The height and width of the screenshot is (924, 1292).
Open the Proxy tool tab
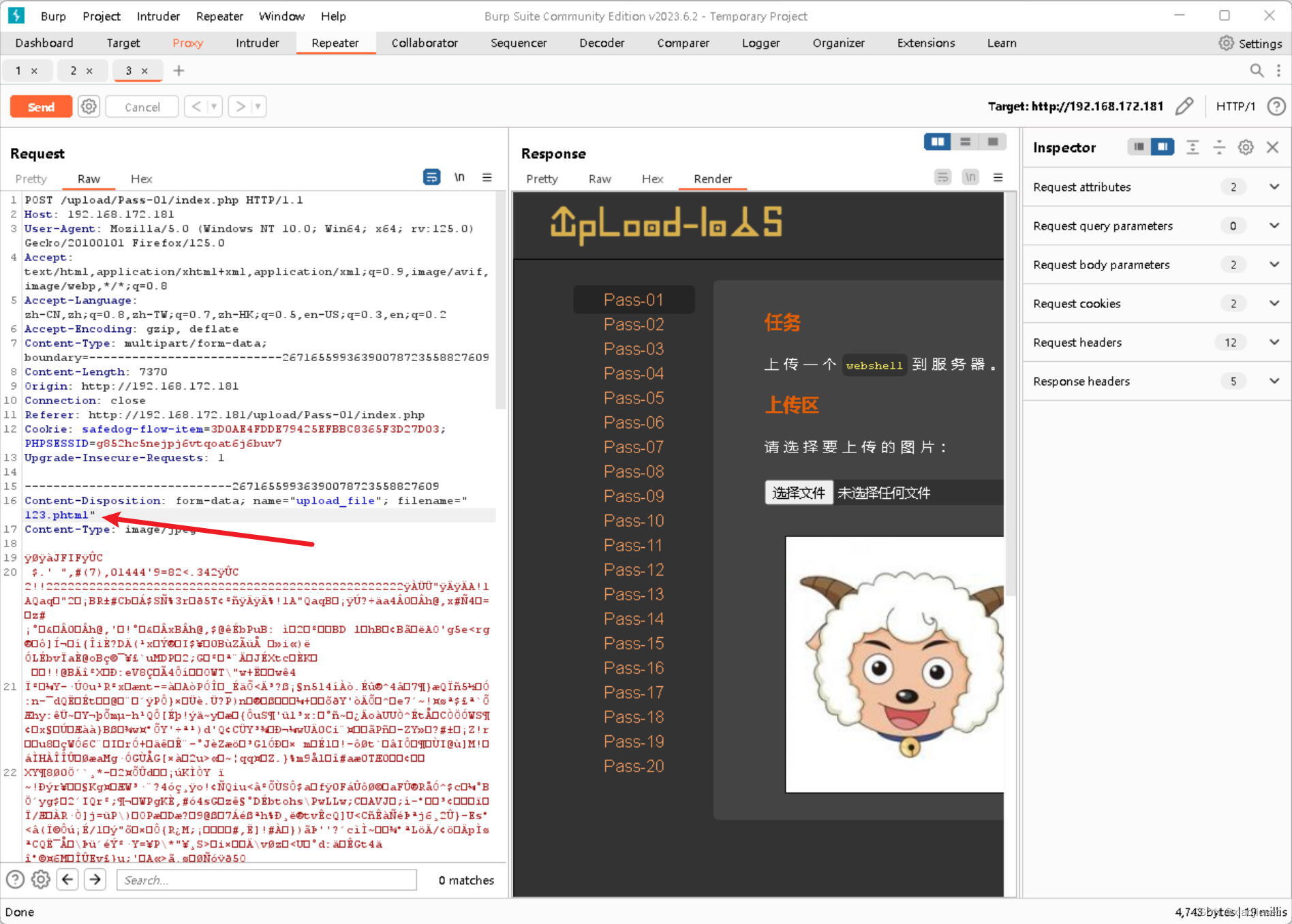click(x=187, y=43)
